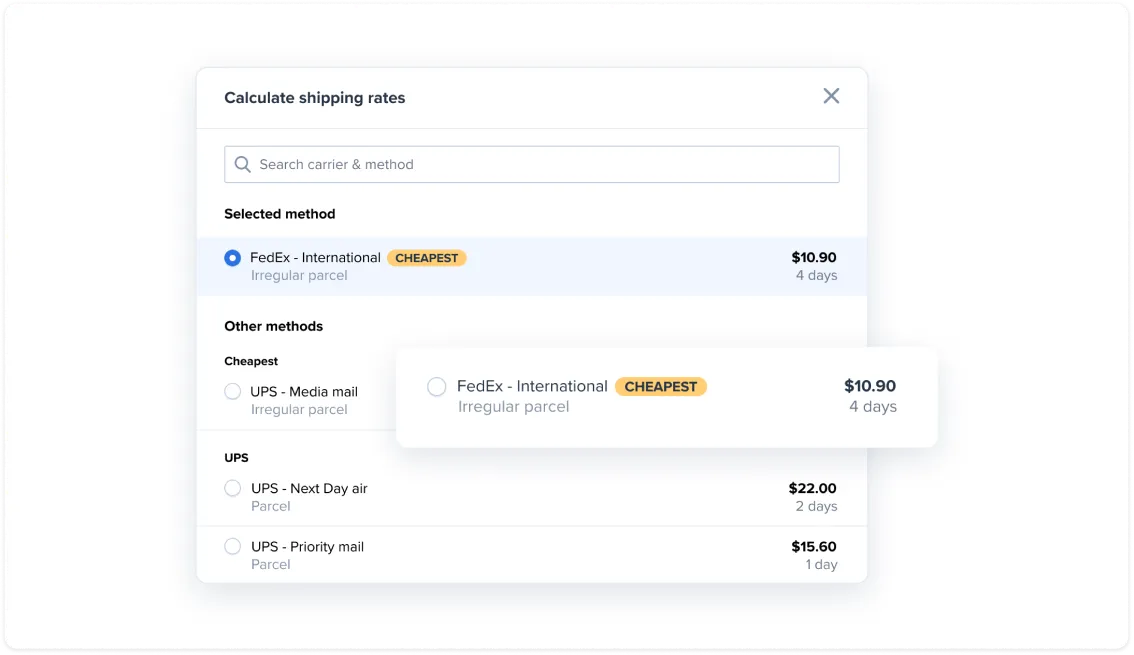Screen dimensions: 1134x655
Task: Click '4 days' in the selected method row
Action: (817, 275)
